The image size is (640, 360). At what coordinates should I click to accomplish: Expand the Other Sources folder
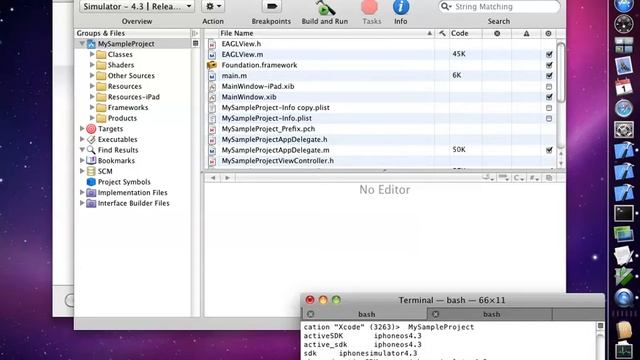point(92,76)
